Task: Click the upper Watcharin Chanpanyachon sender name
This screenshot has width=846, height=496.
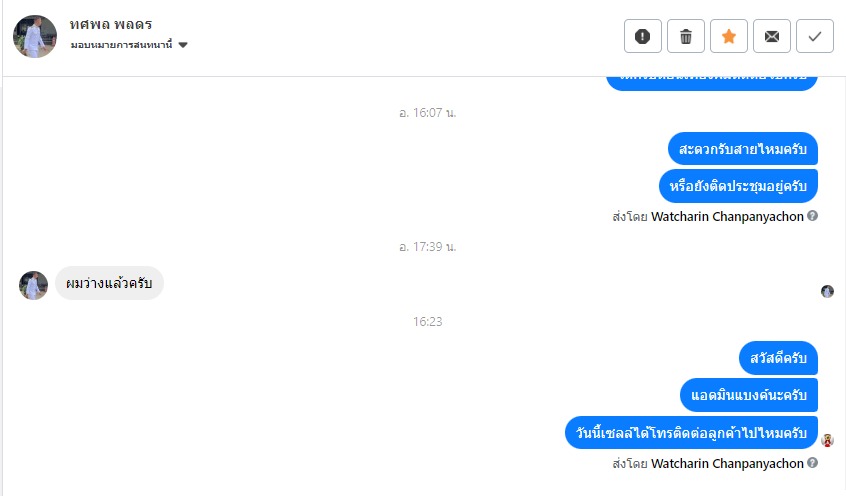Action: [x=727, y=216]
